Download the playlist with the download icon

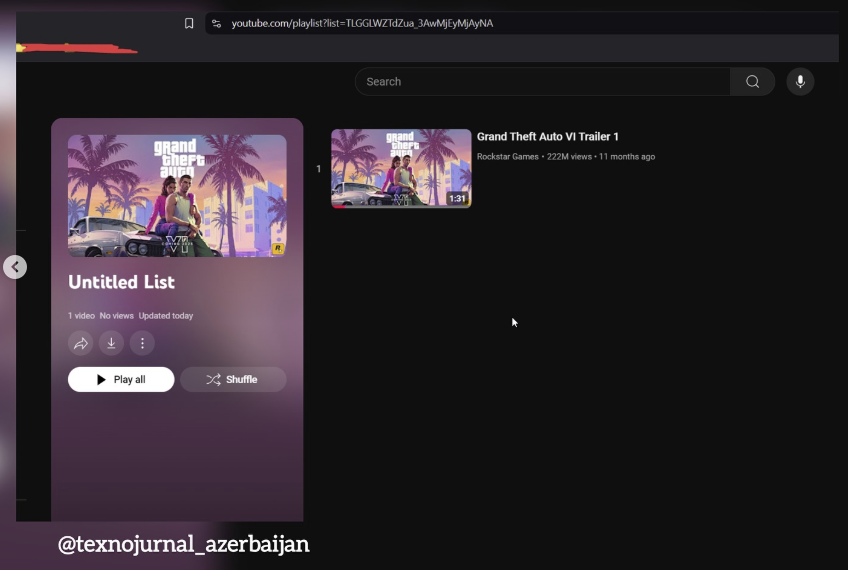111,343
